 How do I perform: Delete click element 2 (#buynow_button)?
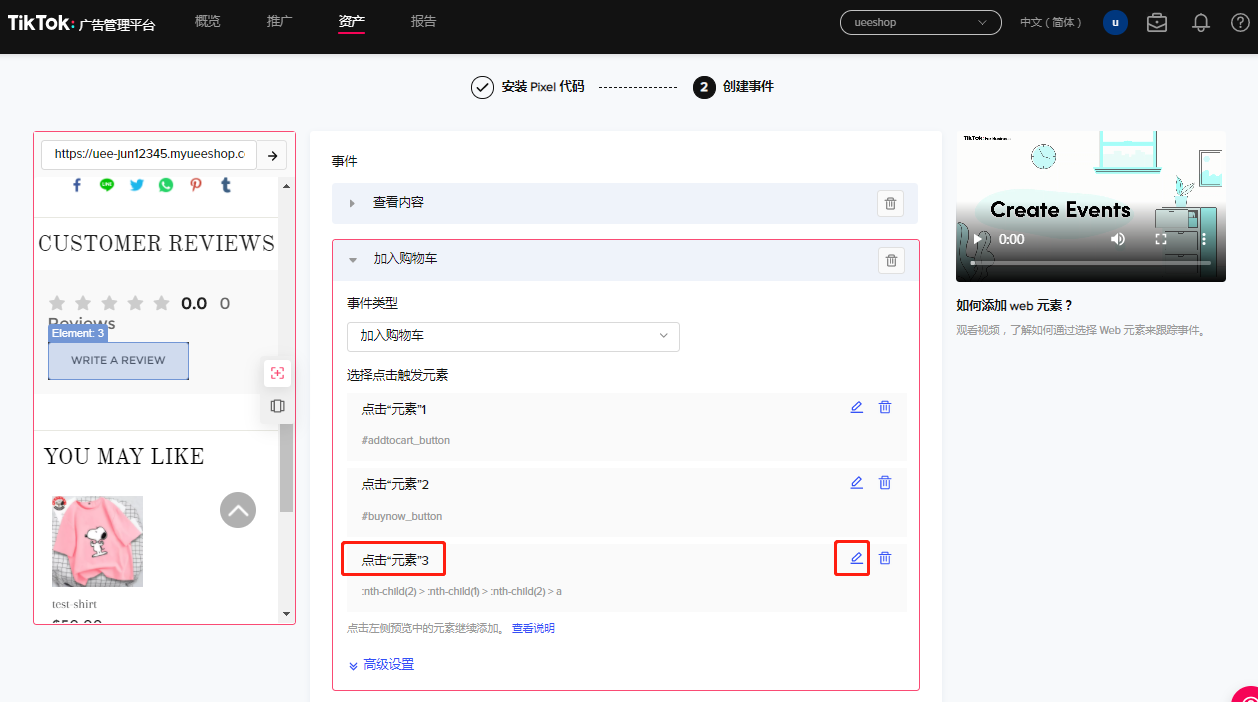coord(885,483)
